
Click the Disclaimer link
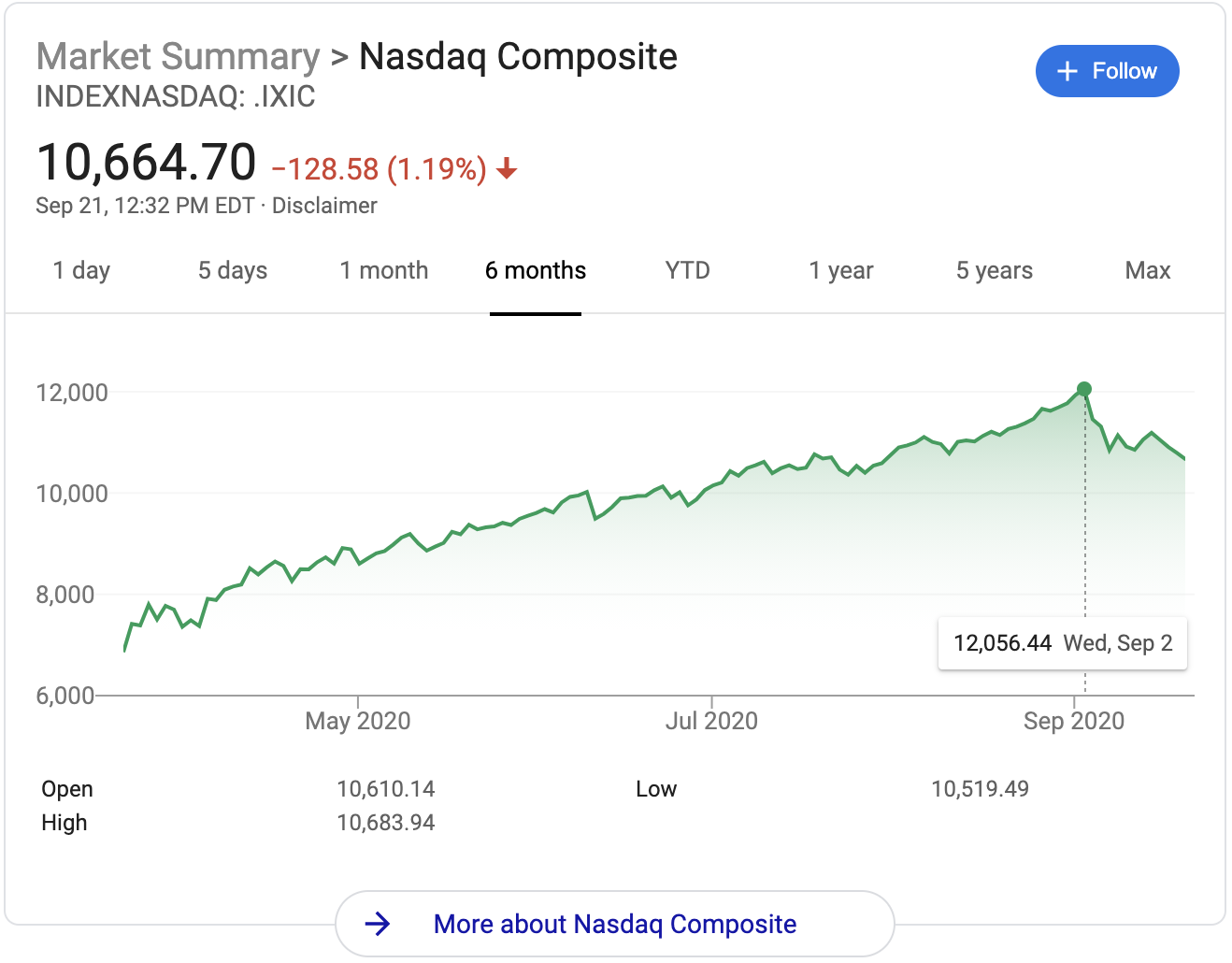[x=324, y=206]
